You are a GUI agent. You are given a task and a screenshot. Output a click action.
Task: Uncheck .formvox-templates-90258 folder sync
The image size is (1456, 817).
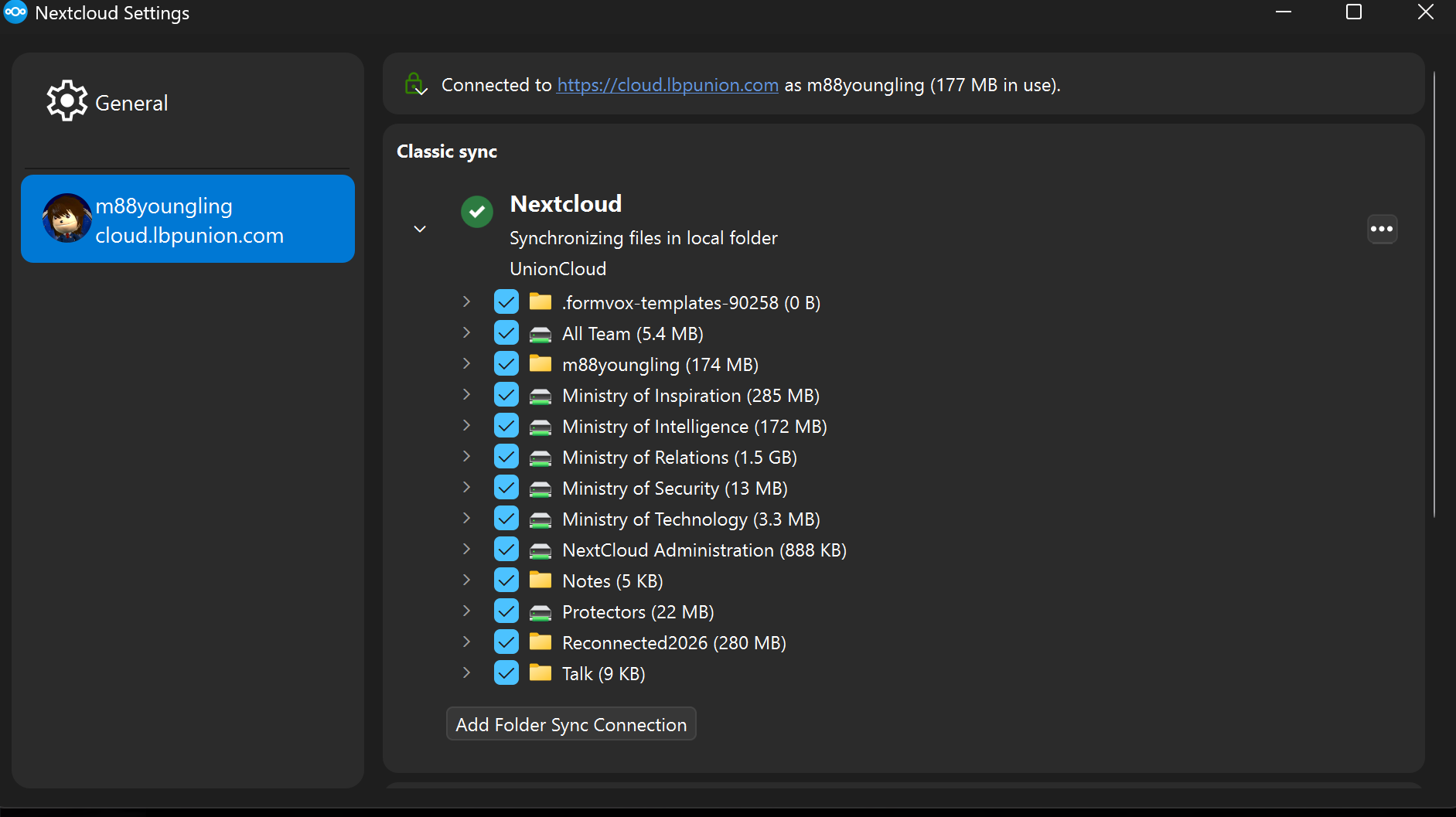(x=506, y=301)
